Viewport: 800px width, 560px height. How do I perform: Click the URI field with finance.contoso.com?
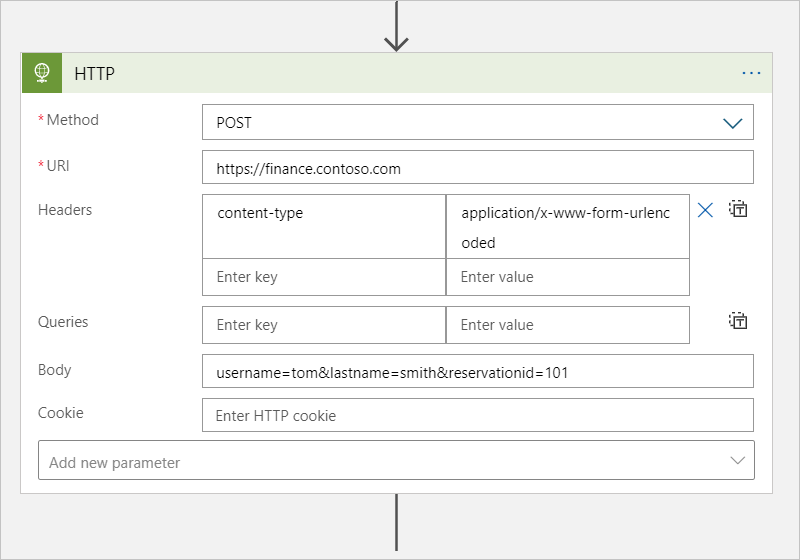click(478, 167)
